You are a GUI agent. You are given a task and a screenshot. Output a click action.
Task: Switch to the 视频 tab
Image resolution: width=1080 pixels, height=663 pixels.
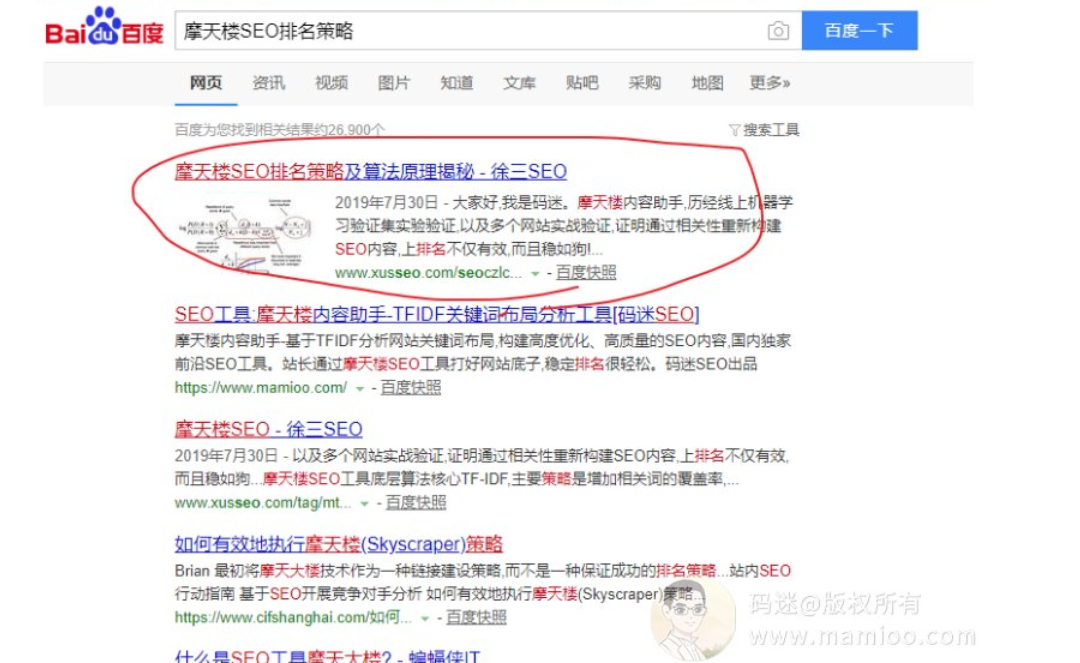[x=331, y=83]
